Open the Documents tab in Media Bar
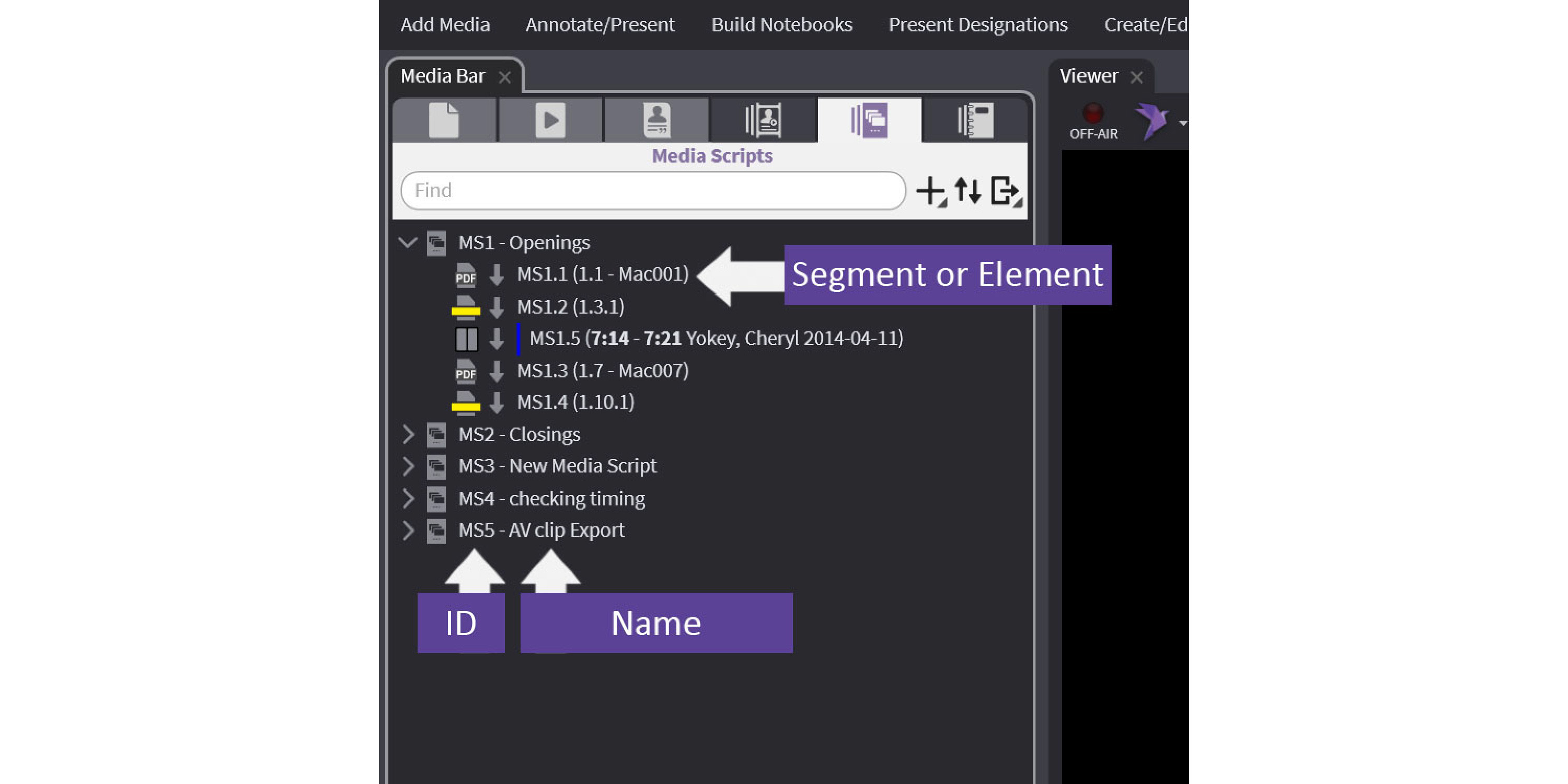Screen dimensions: 1568x784 click(x=444, y=121)
